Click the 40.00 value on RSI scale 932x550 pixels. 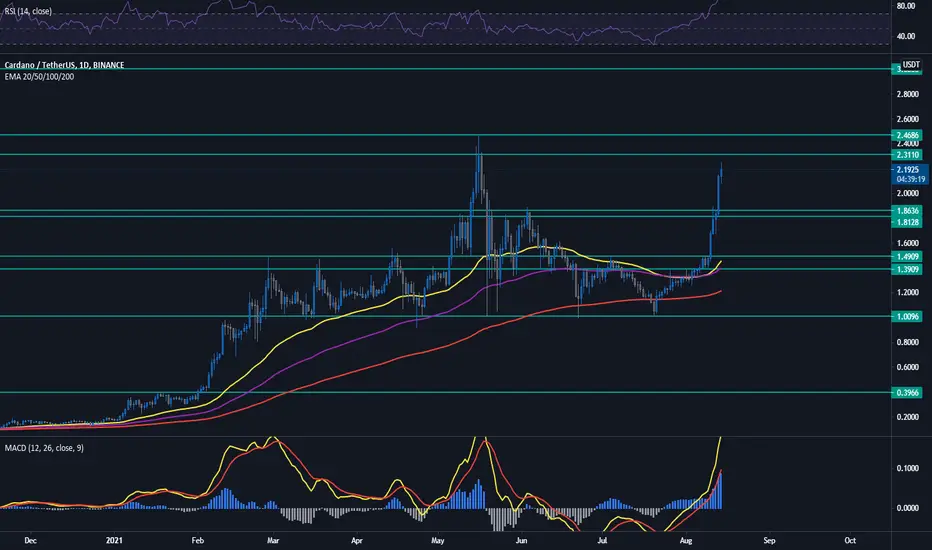point(906,36)
